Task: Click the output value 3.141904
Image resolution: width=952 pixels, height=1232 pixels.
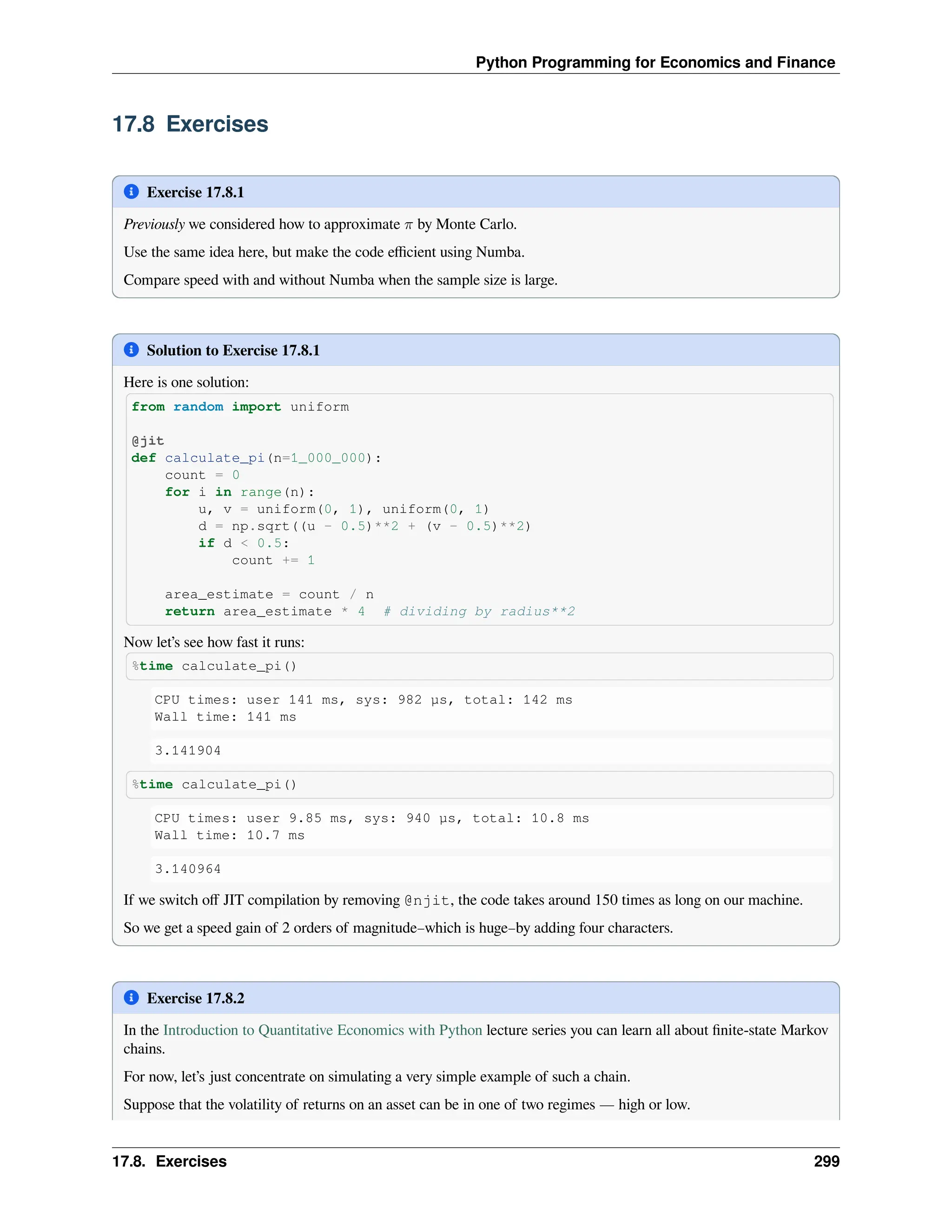Action: tap(188, 751)
